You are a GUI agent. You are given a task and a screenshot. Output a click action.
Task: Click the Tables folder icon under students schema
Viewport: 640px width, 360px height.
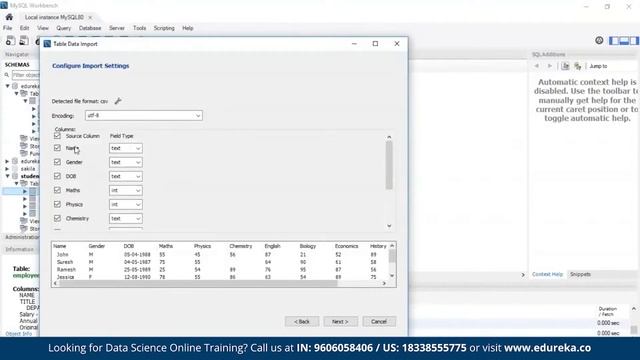(x=24, y=184)
